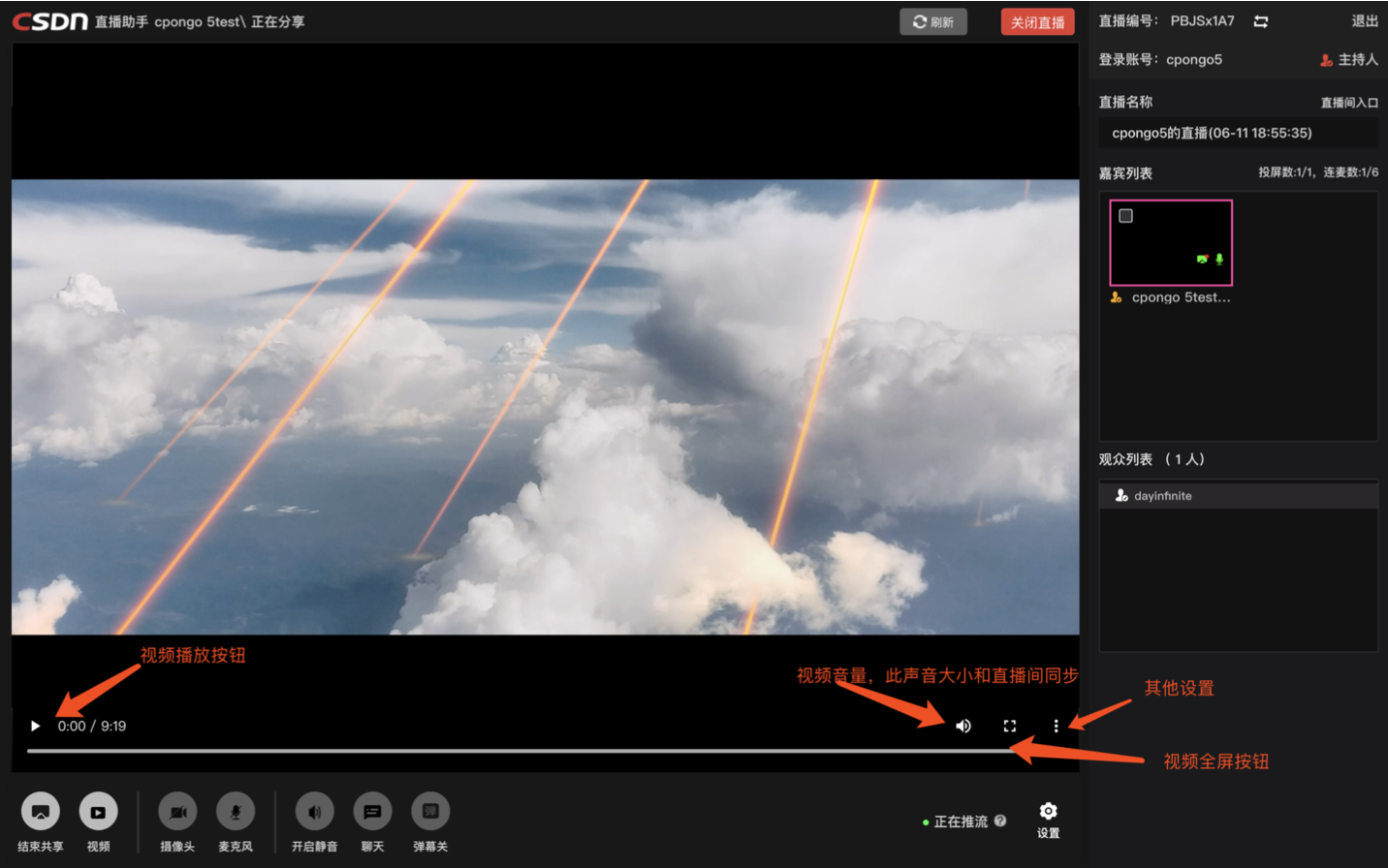This screenshot has height=868, width=1388.
Task: Click the 嘉宾列表 heading
Action: pos(1125,173)
